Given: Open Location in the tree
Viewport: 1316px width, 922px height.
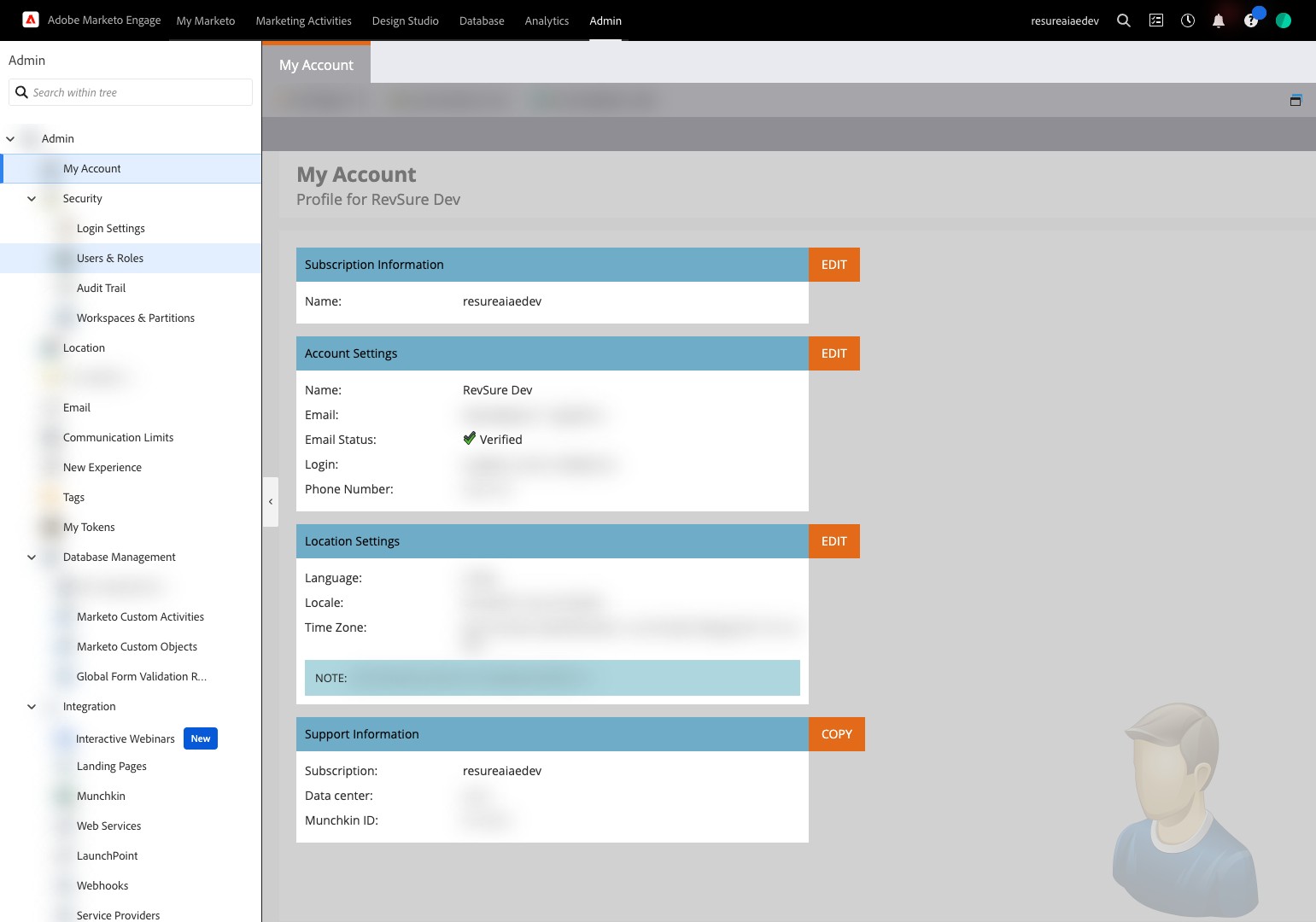Looking at the screenshot, I should [x=84, y=347].
